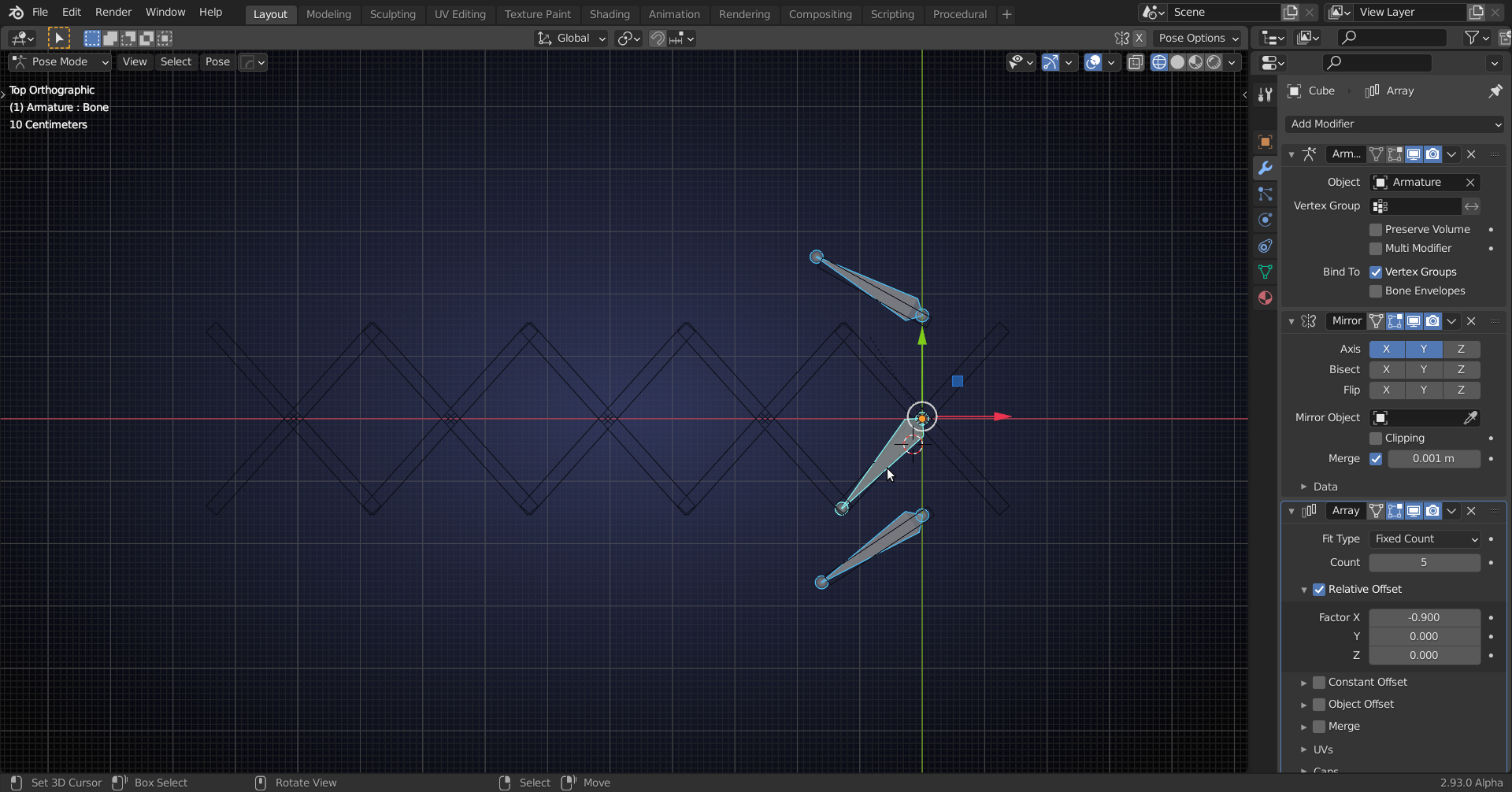Pick mirror object with eyedropper
Image resolution: width=1512 pixels, height=792 pixels.
(1470, 418)
